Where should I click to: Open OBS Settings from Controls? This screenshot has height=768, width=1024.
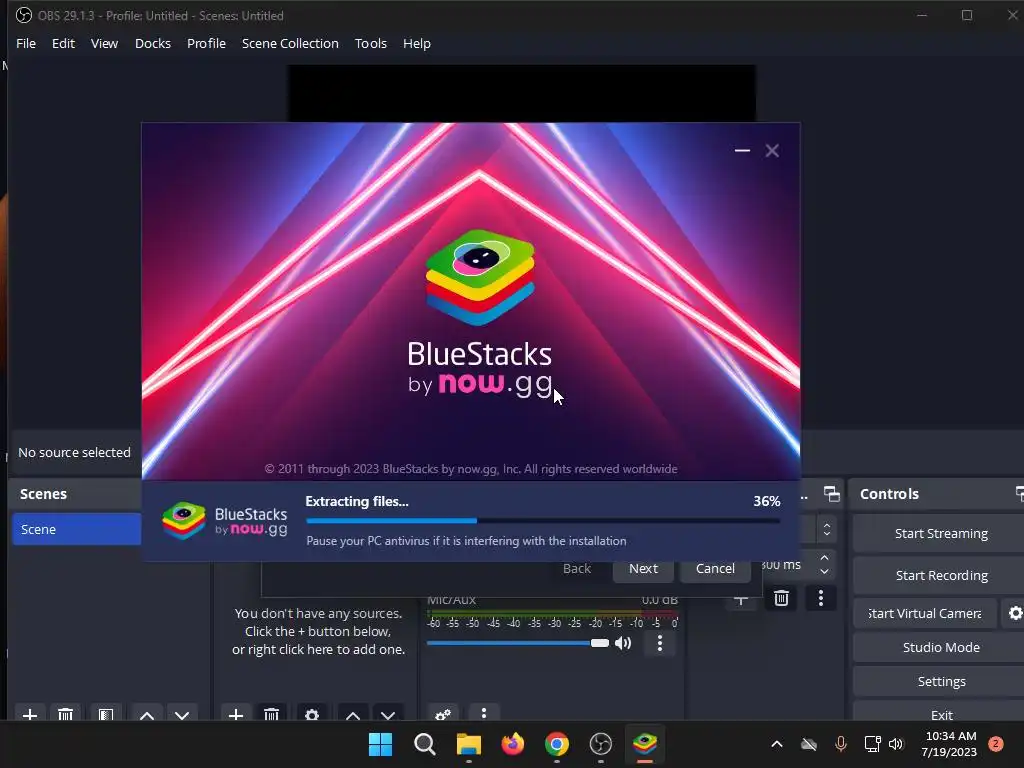940,681
